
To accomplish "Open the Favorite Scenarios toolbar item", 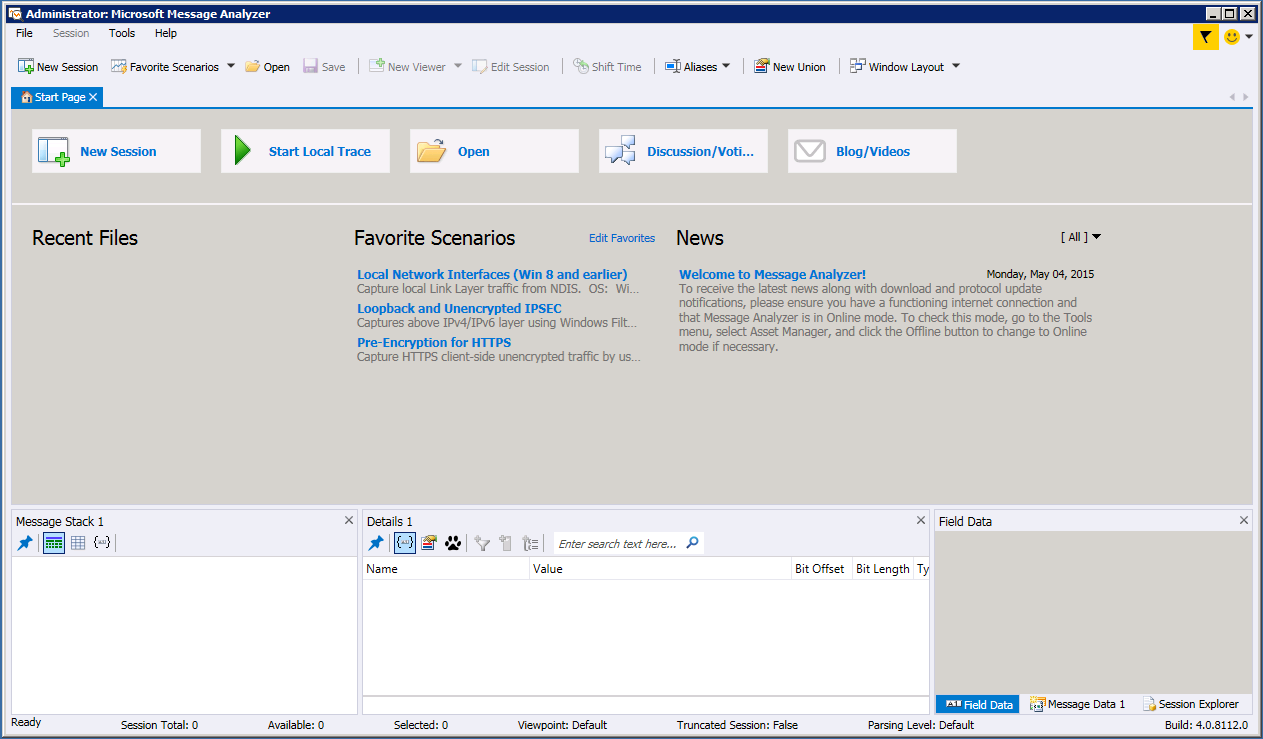I will coord(165,67).
